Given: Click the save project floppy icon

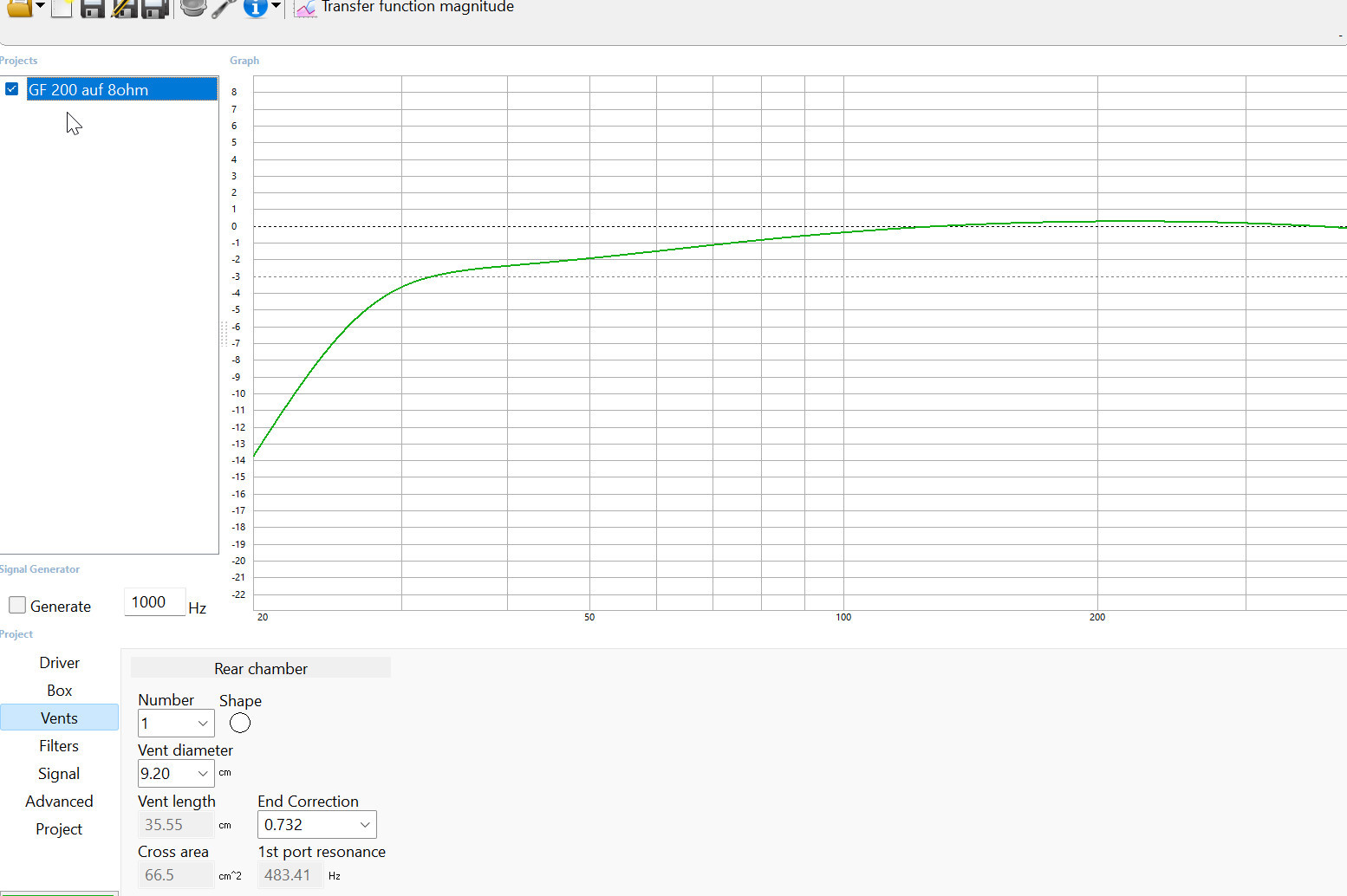Looking at the screenshot, I should 92,8.
